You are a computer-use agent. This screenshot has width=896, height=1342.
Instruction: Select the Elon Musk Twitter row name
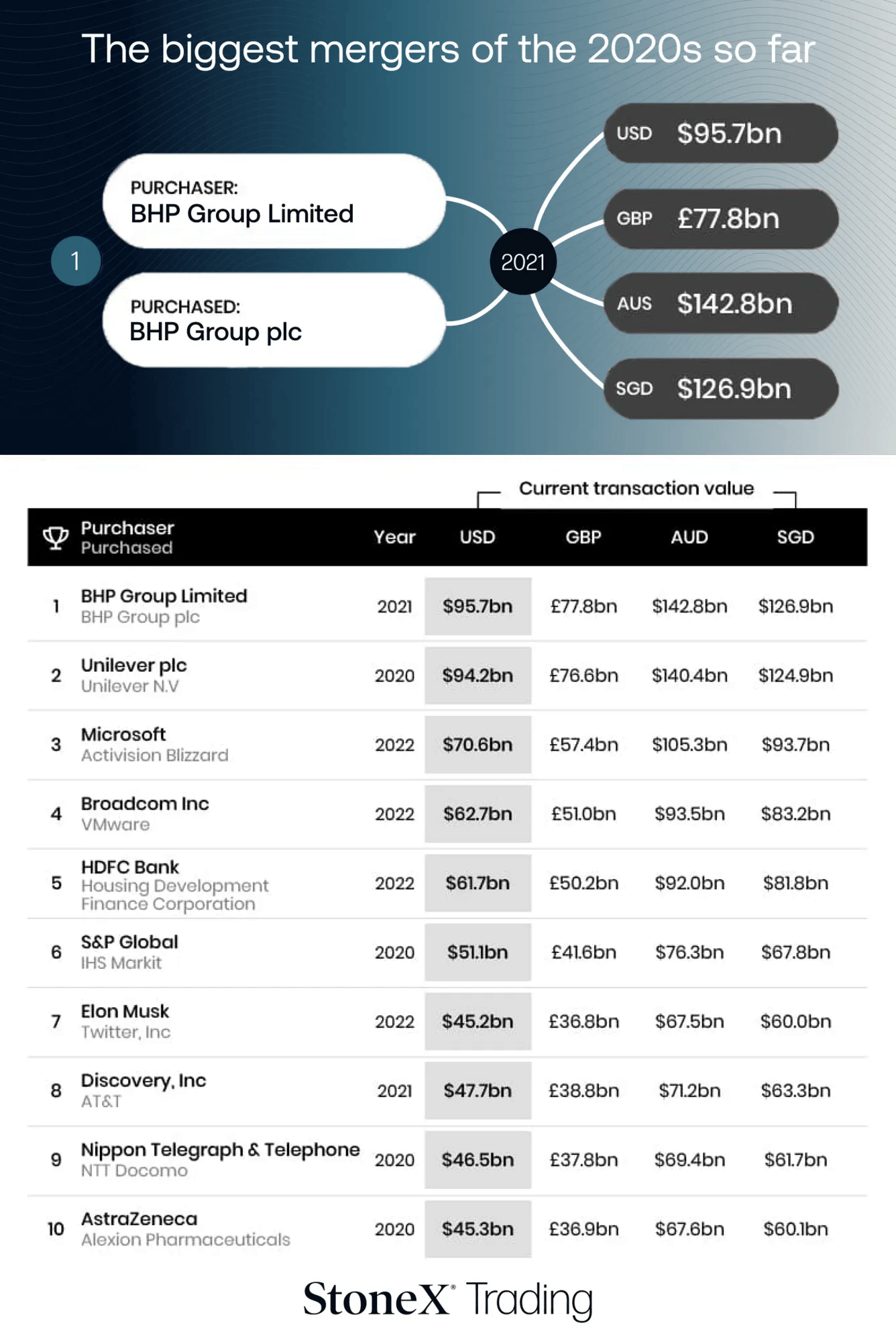click(126, 1021)
